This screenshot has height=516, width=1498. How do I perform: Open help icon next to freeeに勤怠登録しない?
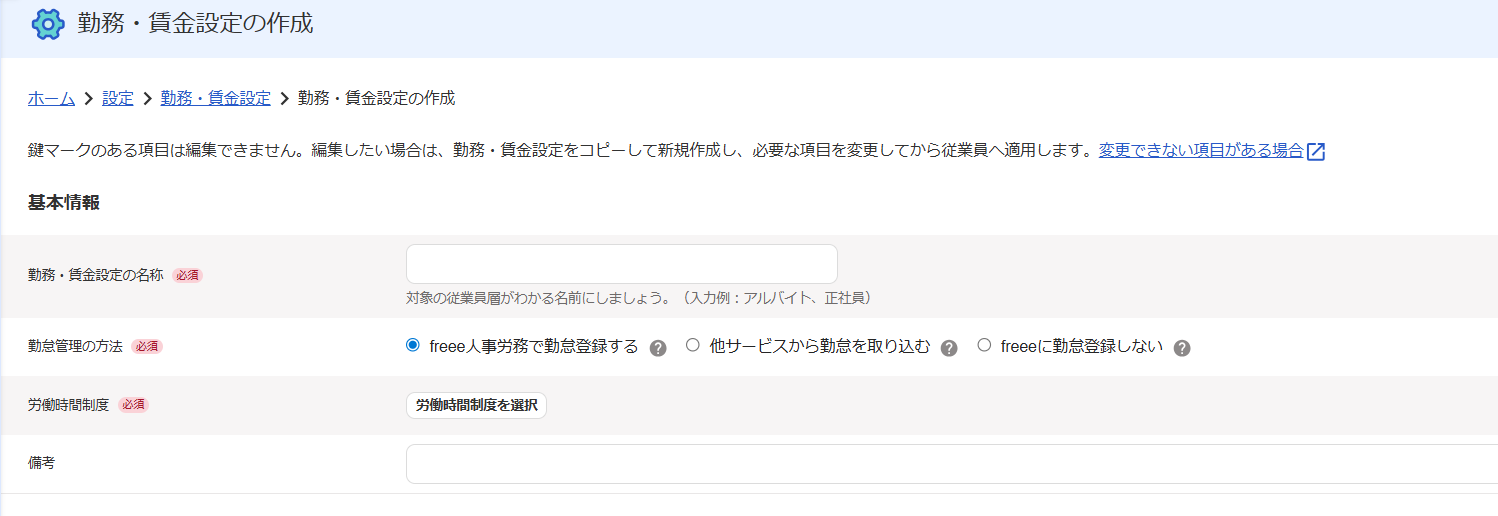coord(1182,348)
